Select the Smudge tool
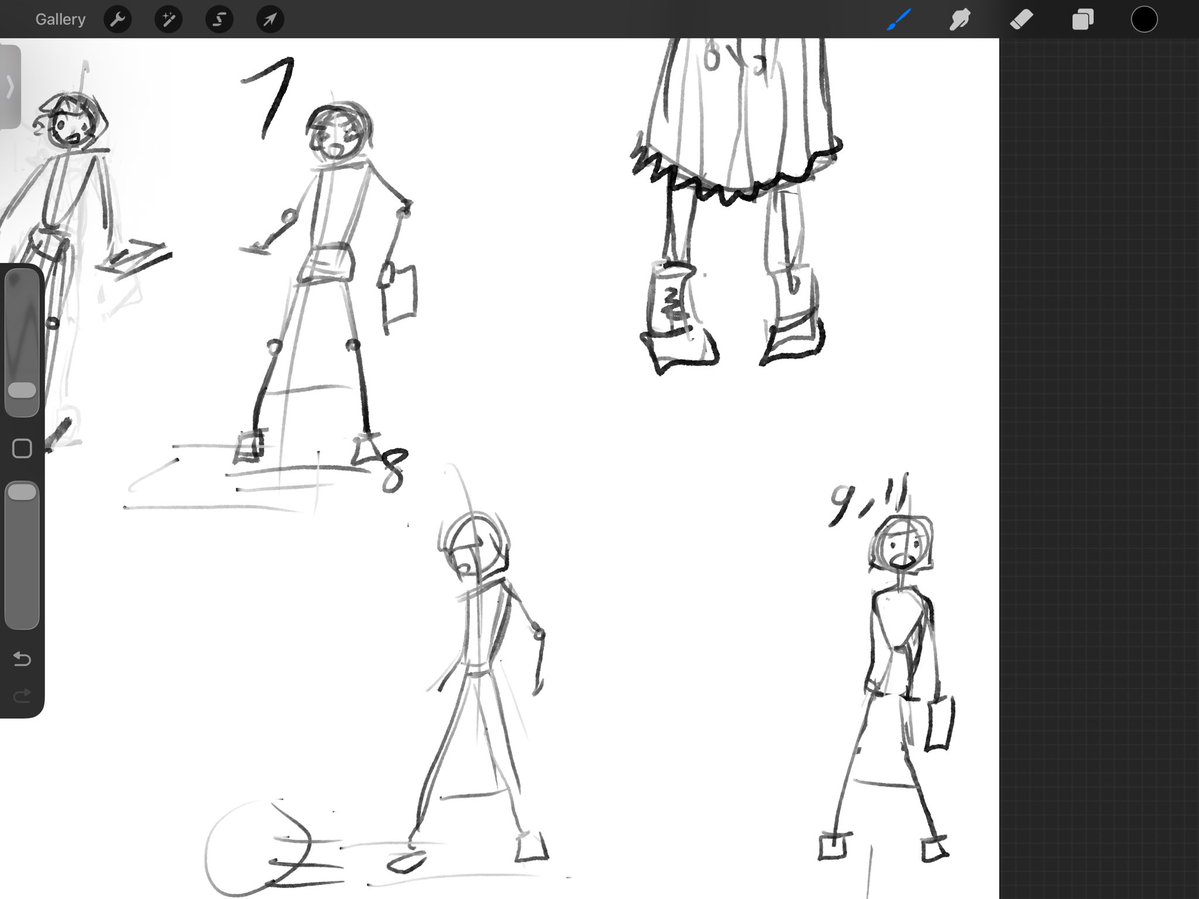Screen dimensions: 1199x899 coord(960,19)
